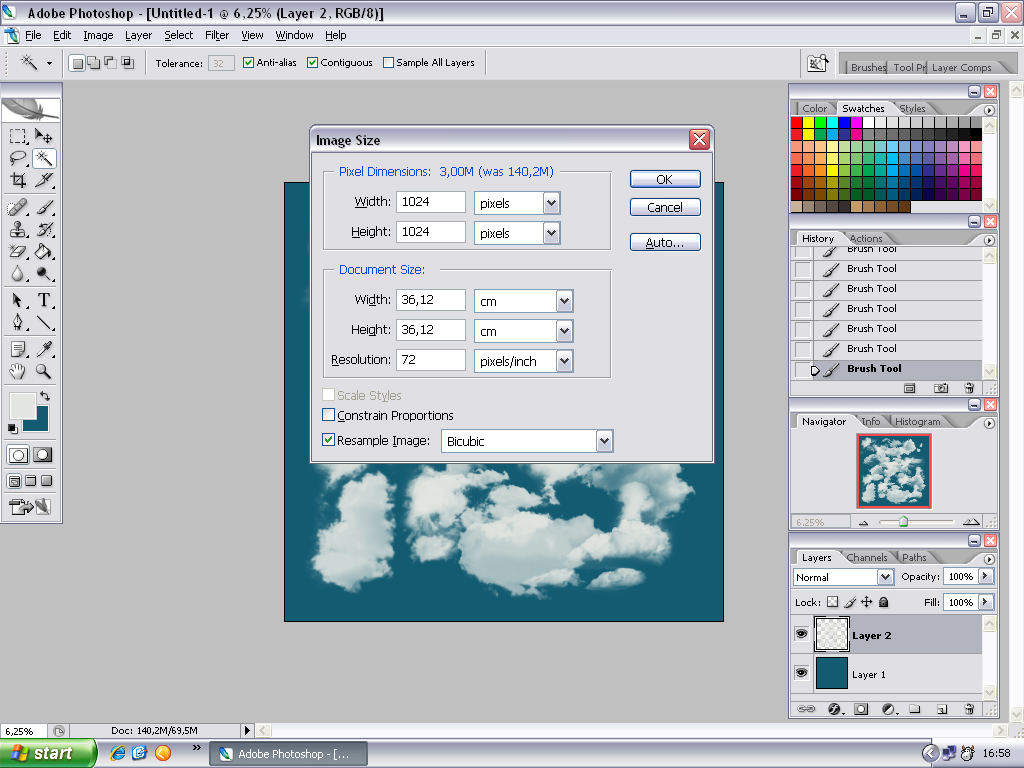Image resolution: width=1024 pixels, height=768 pixels.
Task: Switch to the Channels tab
Action: [x=867, y=557]
